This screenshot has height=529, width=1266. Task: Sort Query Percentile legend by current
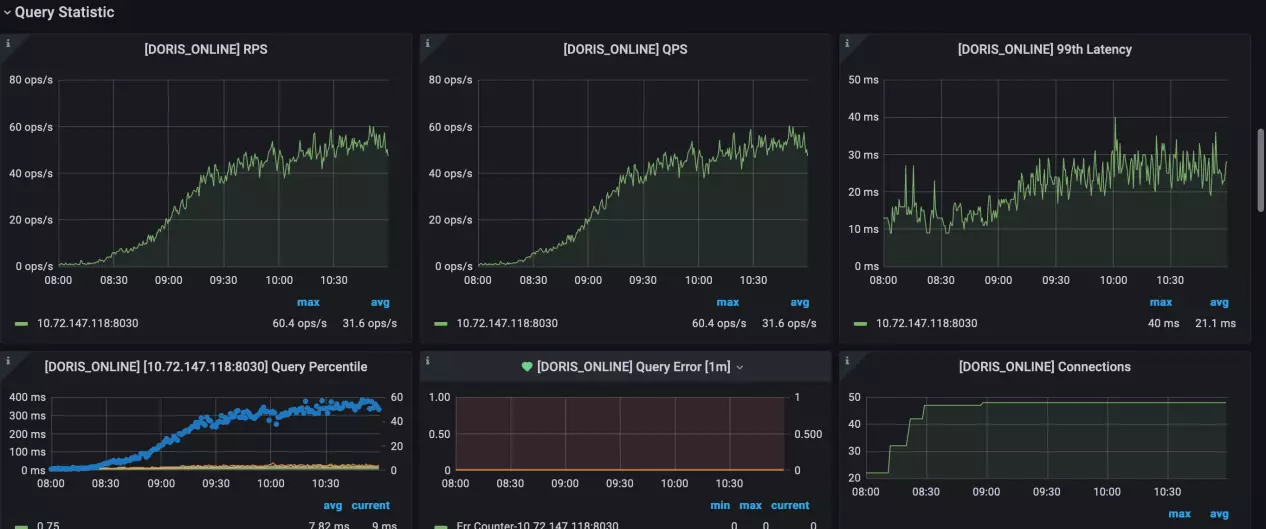(370, 505)
